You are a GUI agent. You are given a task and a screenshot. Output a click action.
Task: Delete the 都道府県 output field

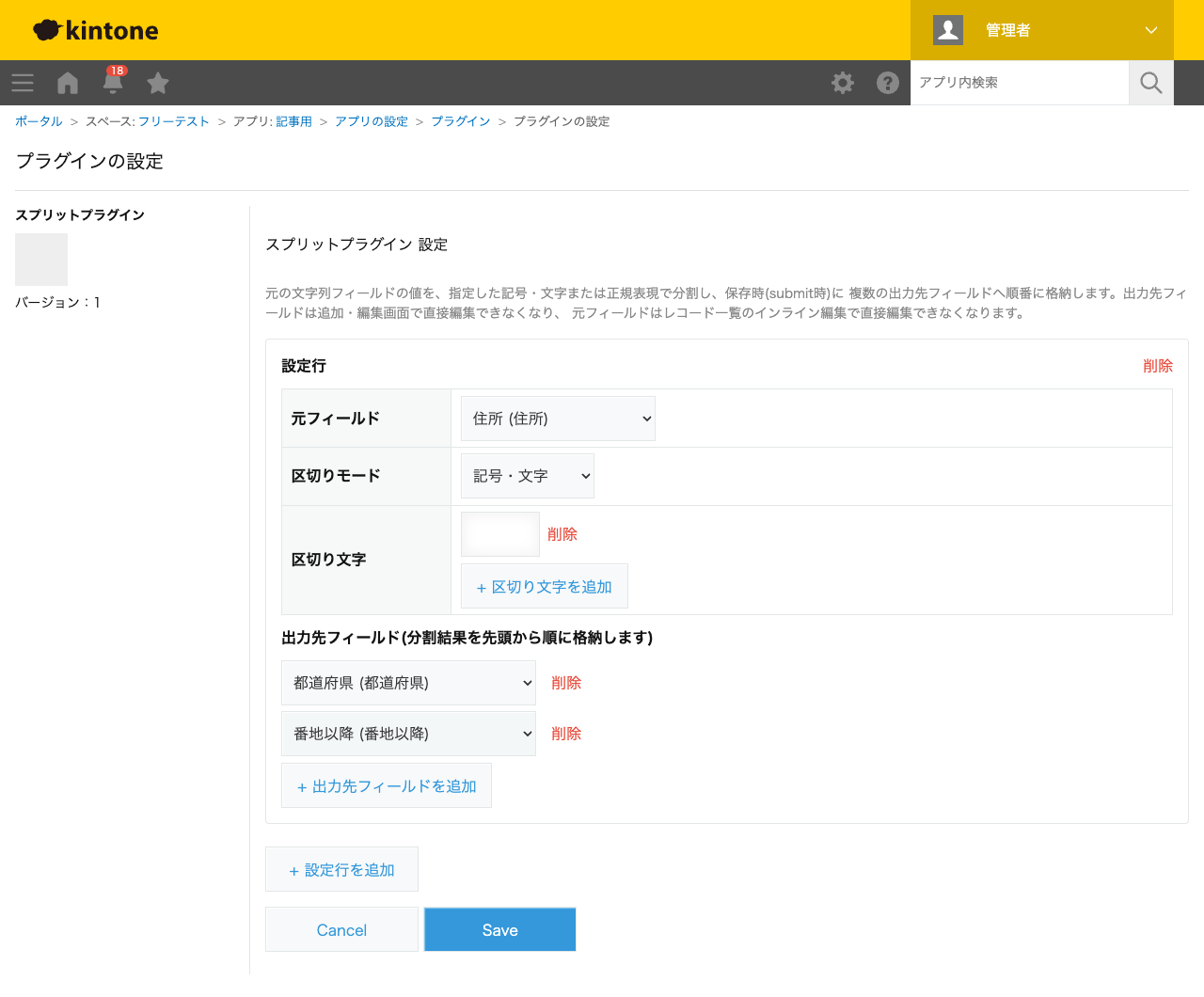point(566,683)
